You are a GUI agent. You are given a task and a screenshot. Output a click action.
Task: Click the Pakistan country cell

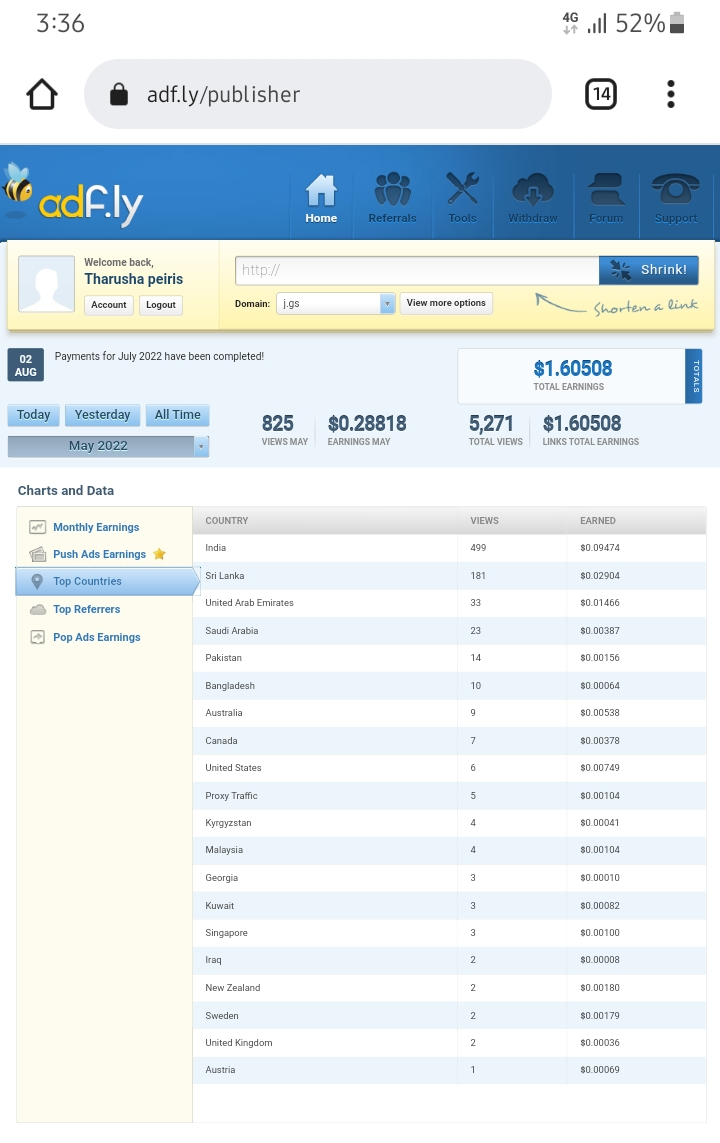pyautogui.click(x=223, y=658)
